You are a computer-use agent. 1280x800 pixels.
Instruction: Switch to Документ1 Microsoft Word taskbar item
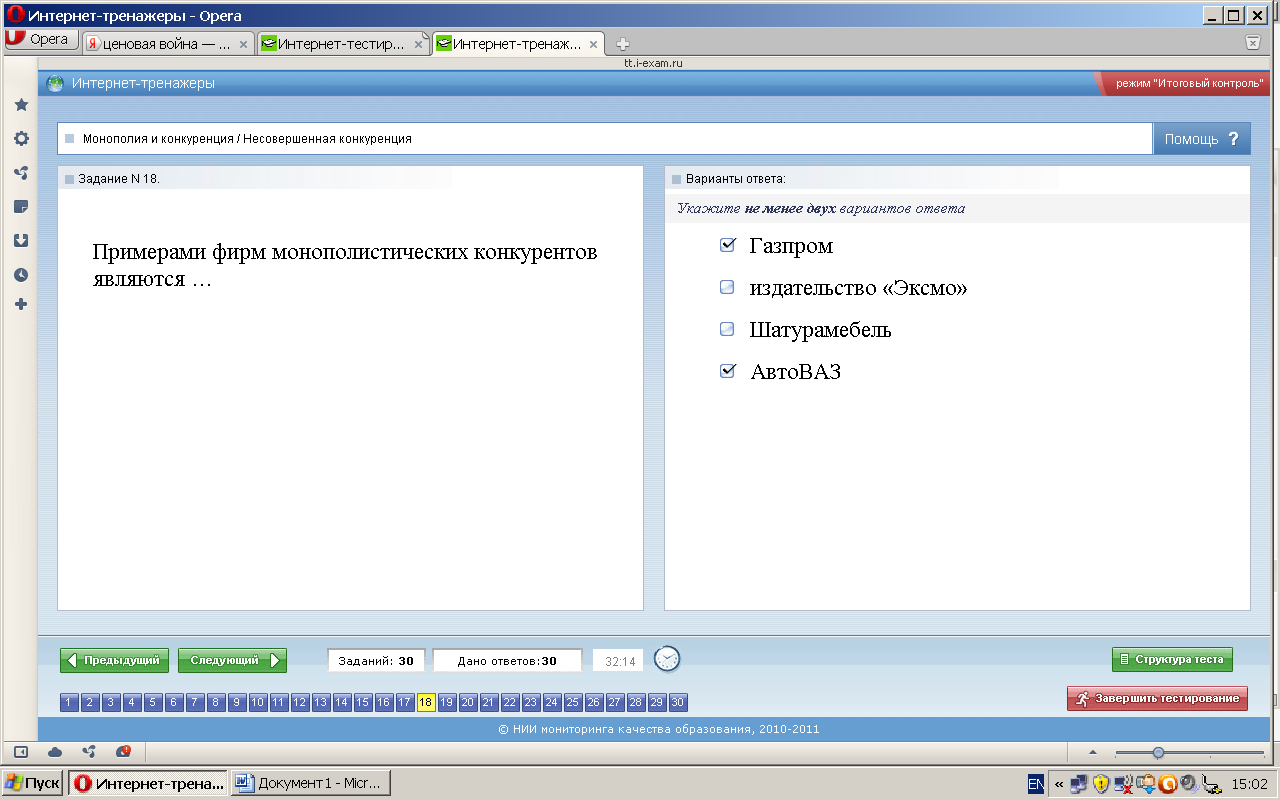pos(311,783)
